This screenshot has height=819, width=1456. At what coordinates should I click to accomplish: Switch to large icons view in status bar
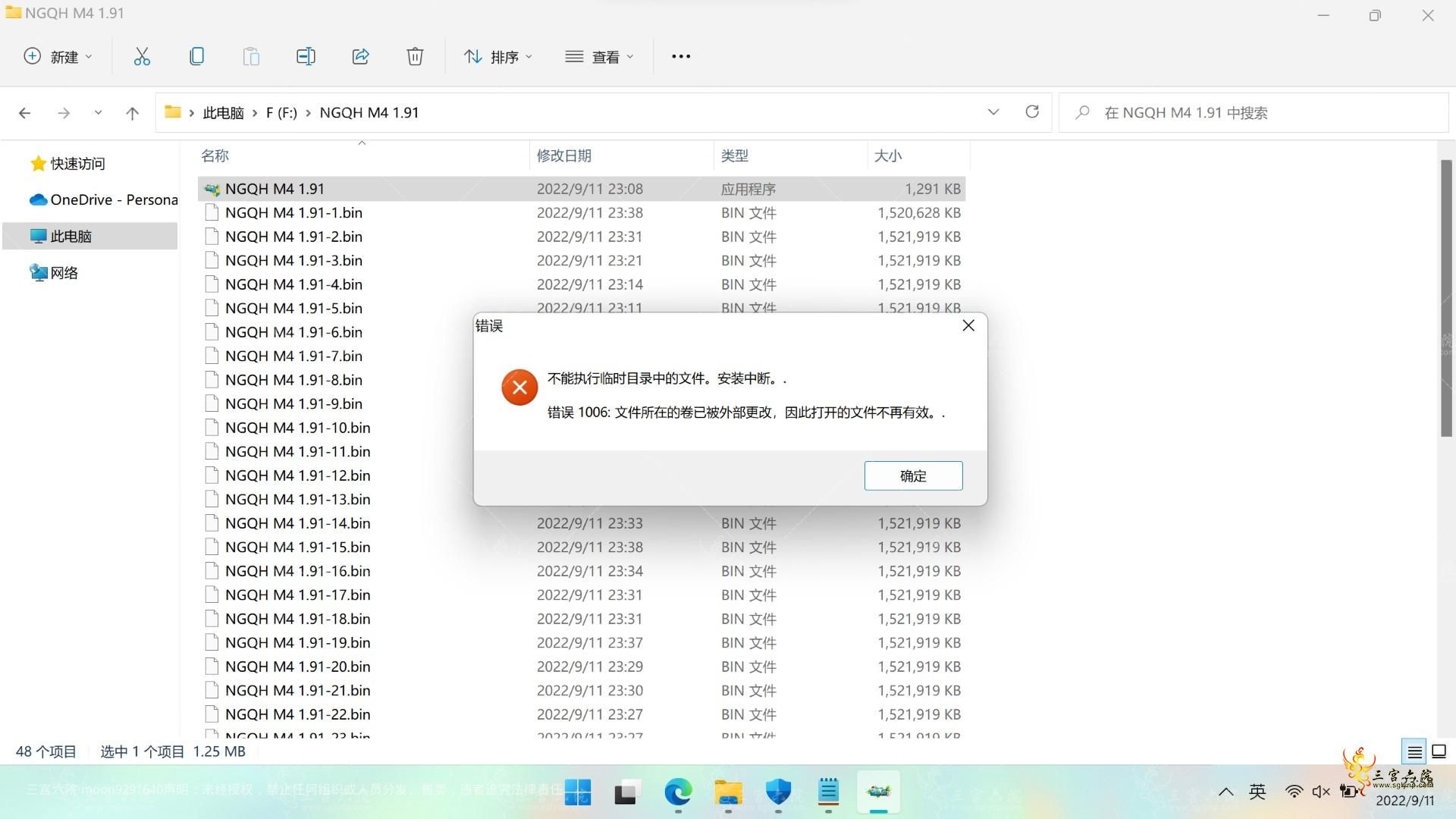coord(1439,752)
